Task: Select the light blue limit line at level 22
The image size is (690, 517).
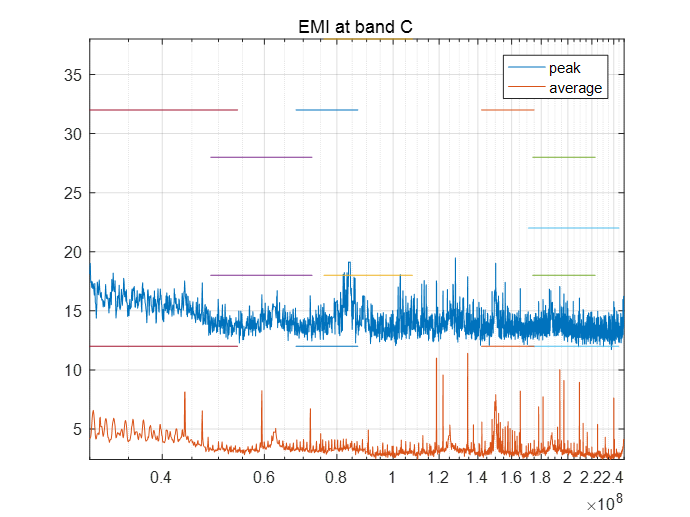Action: pos(573,228)
